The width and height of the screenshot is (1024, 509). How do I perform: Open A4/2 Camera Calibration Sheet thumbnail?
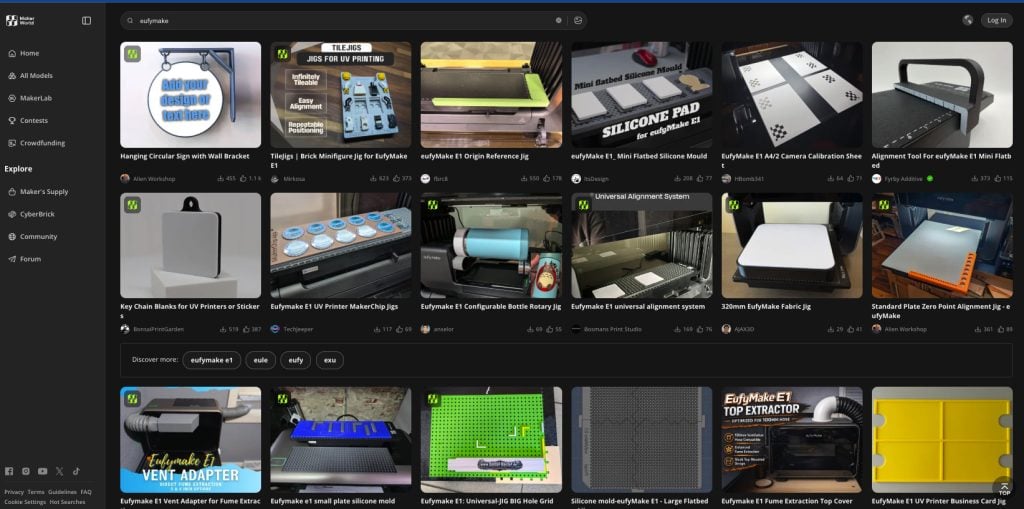792,95
